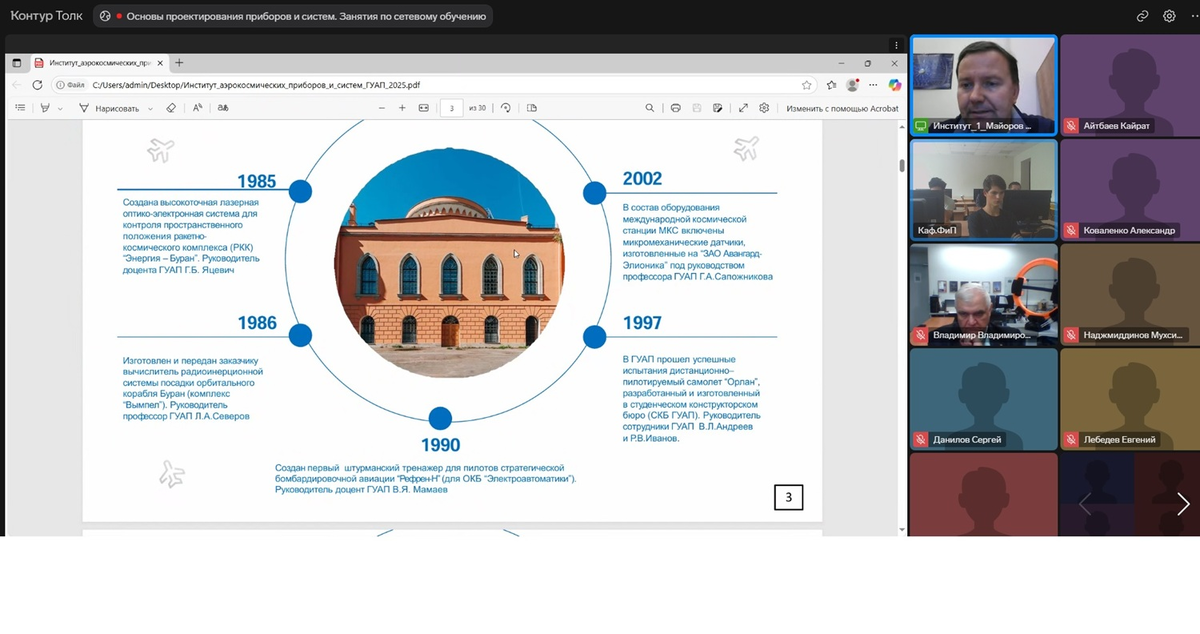Toggle fit to width view
Screen dimensions: 1200x634
click(x=424, y=108)
